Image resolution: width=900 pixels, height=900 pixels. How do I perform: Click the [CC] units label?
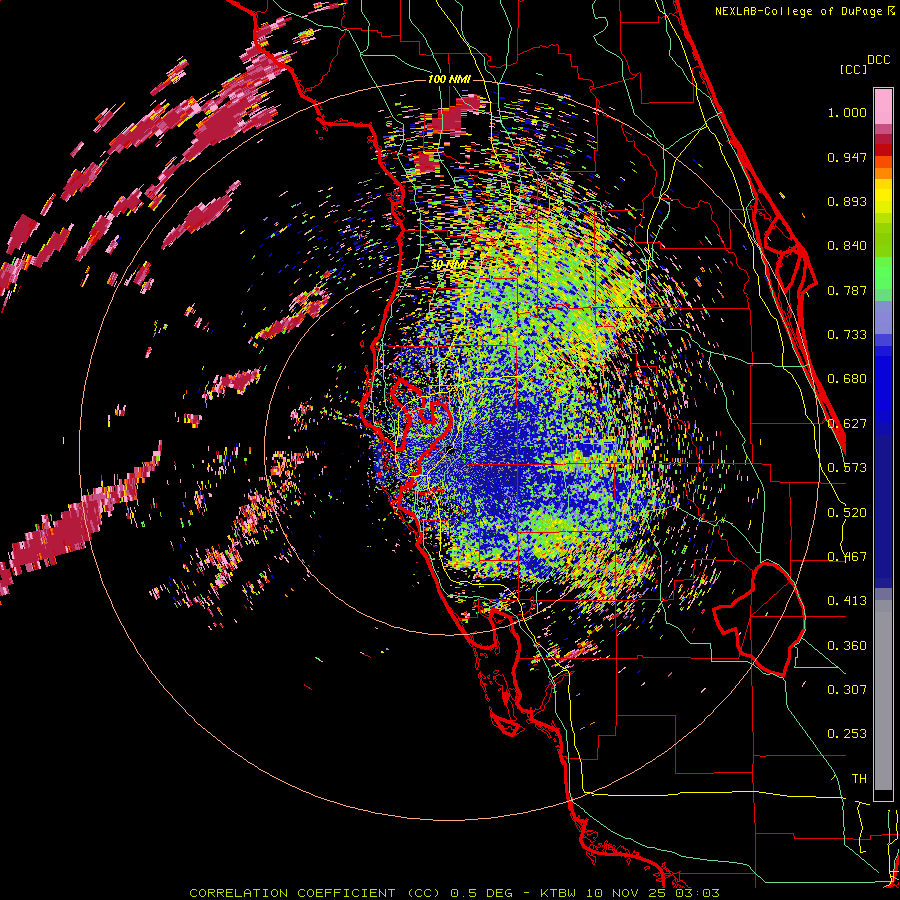[853, 69]
